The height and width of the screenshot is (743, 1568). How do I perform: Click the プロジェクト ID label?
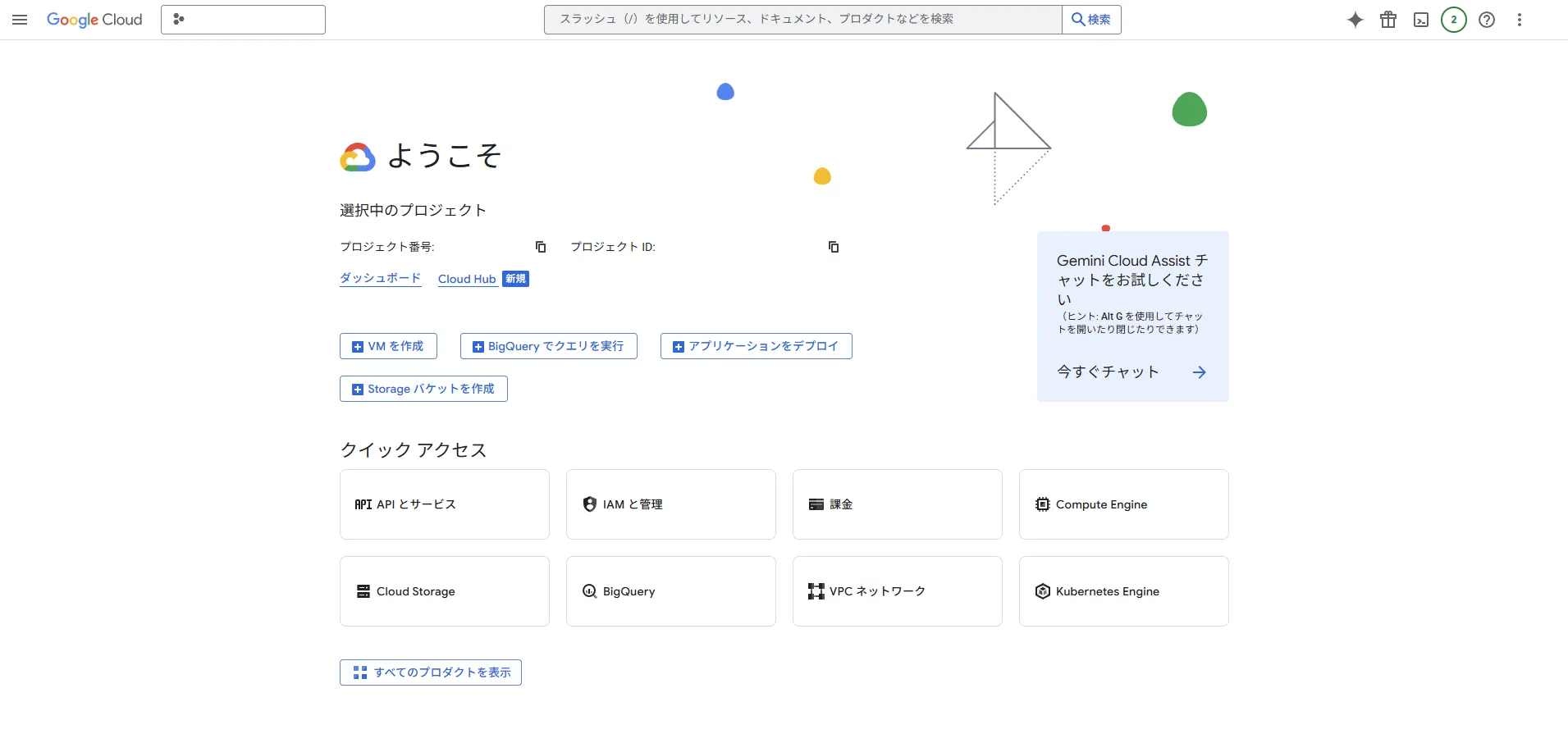[613, 247]
